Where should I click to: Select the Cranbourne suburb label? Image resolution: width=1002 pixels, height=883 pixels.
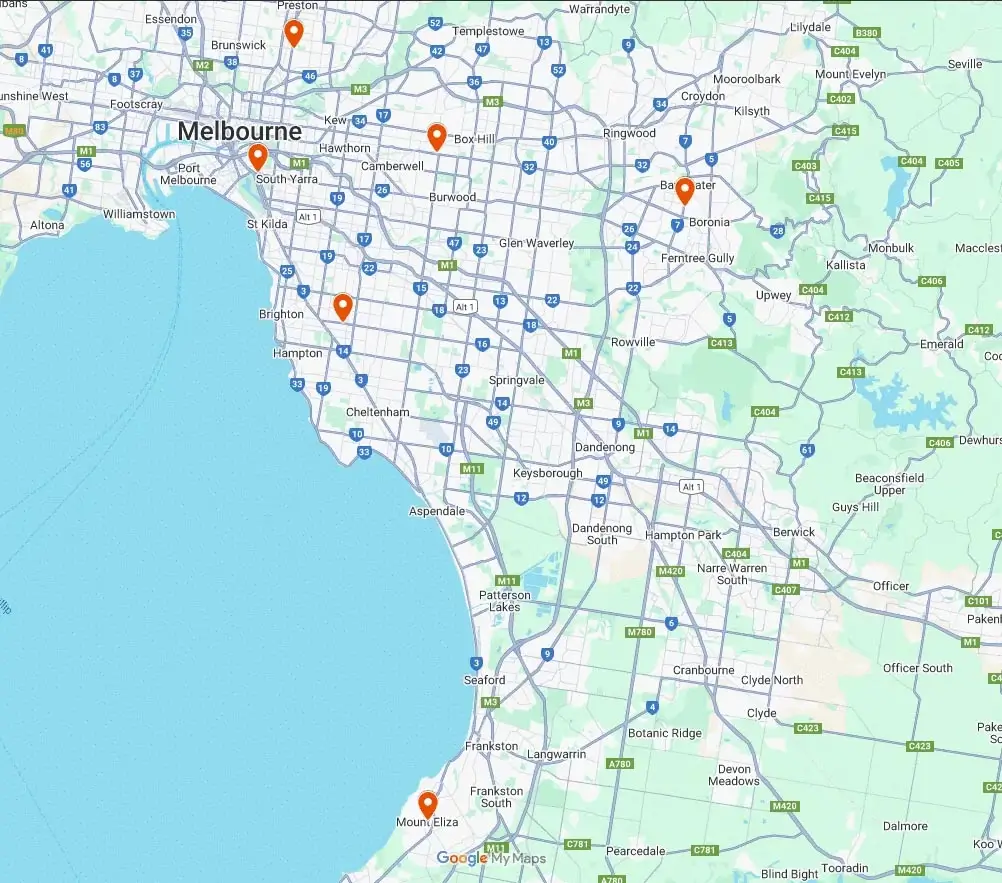click(703, 670)
